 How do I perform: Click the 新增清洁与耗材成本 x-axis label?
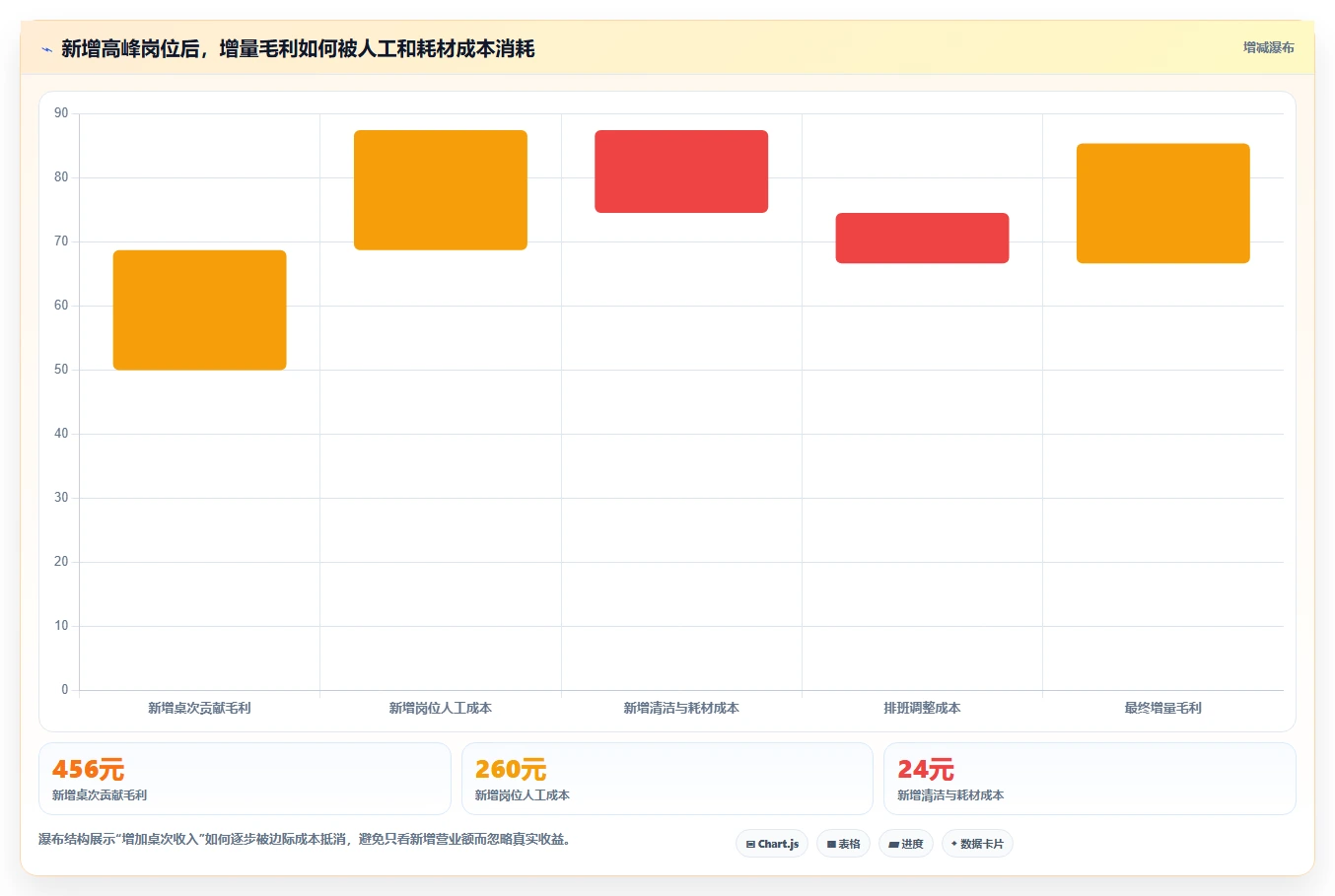[681, 708]
